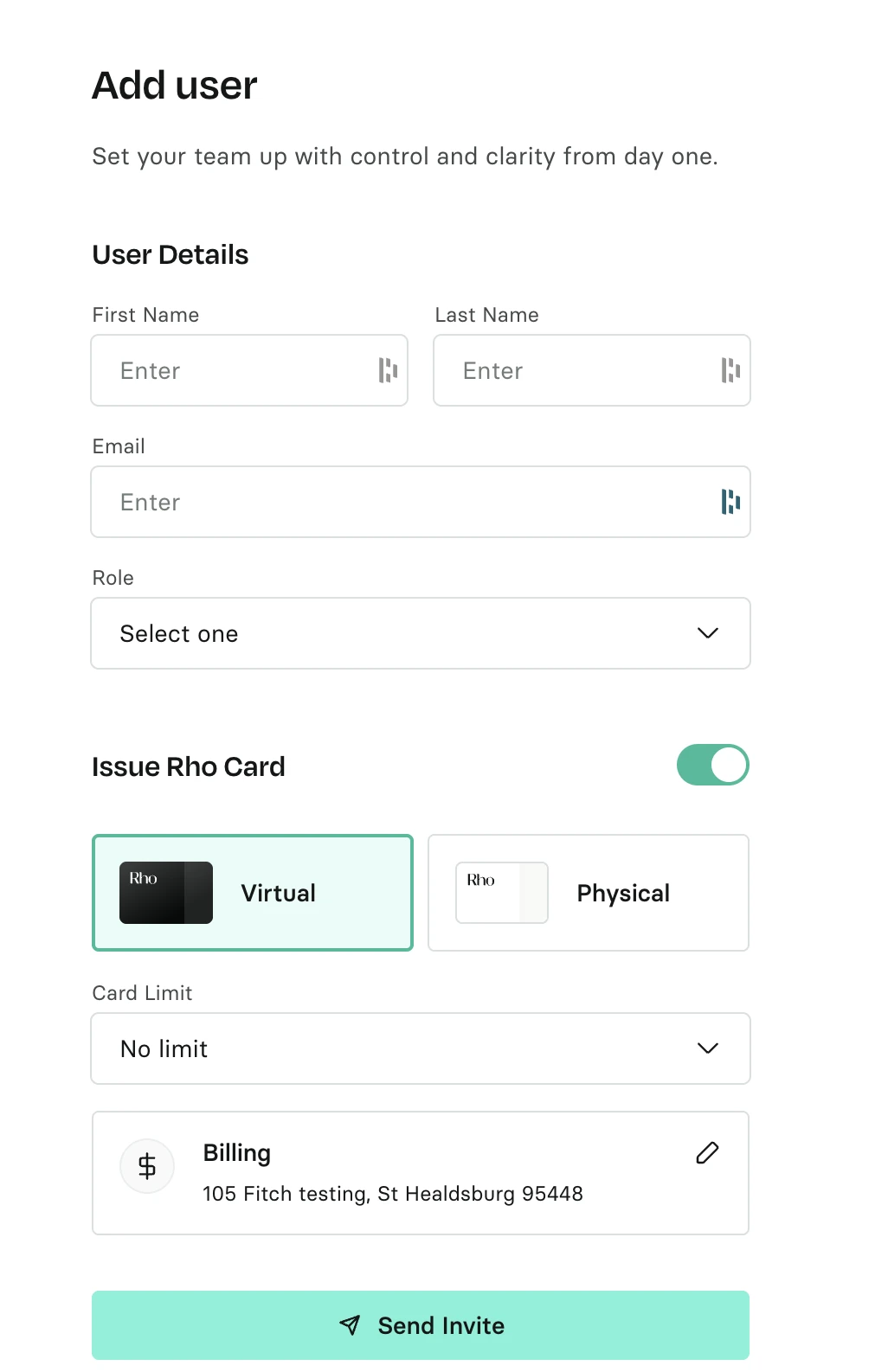
Task: Turn off the Issue Rho Card toggle
Action: coord(712,766)
